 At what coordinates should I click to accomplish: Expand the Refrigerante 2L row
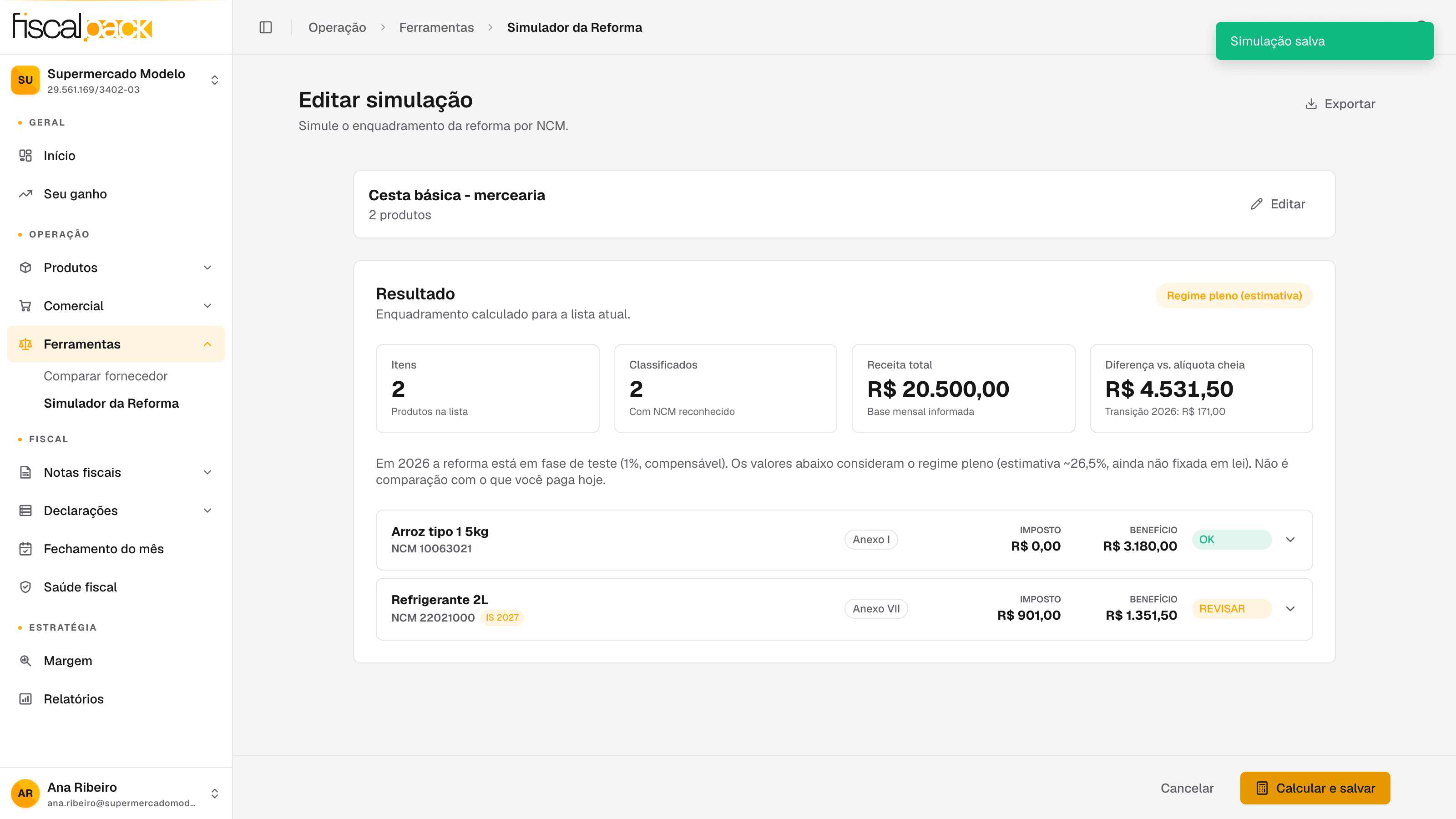click(x=1290, y=609)
